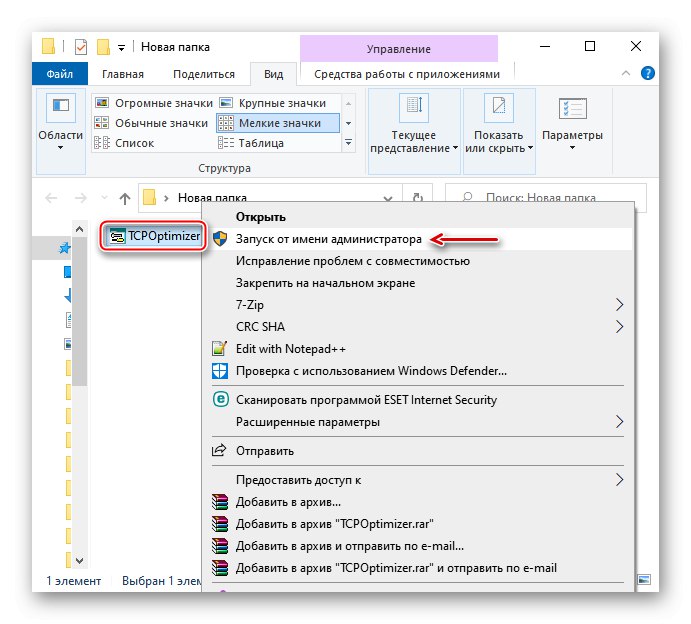Click properties icon in quick access toolbar
The height and width of the screenshot is (624, 691).
tap(81, 47)
